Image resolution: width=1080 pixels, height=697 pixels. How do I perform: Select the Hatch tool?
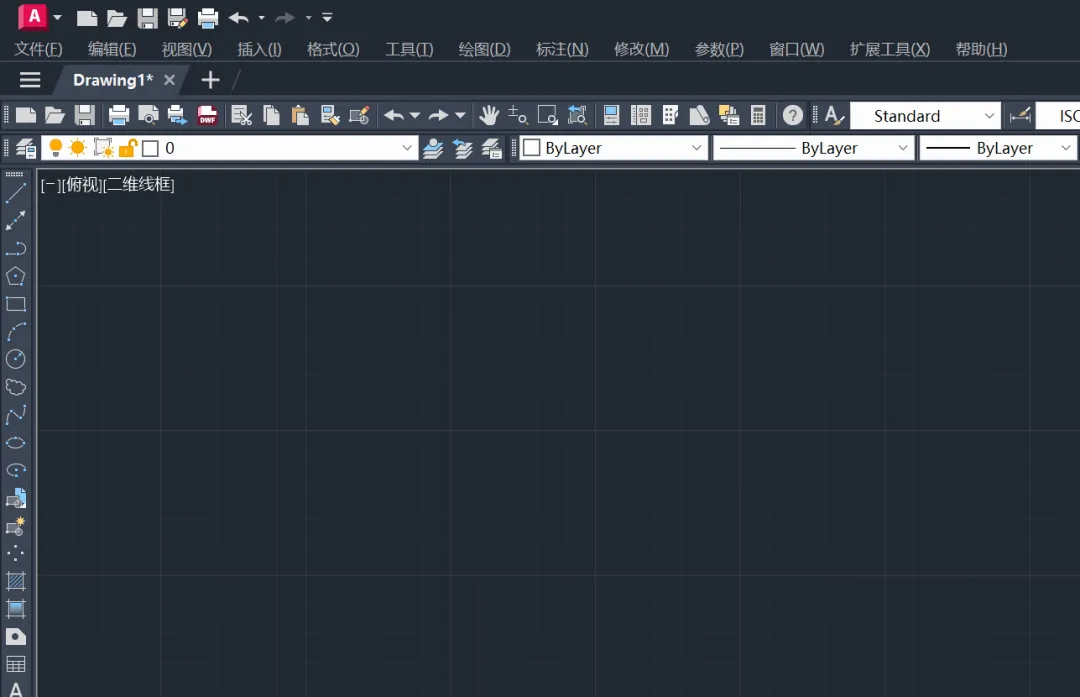[x=15, y=581]
